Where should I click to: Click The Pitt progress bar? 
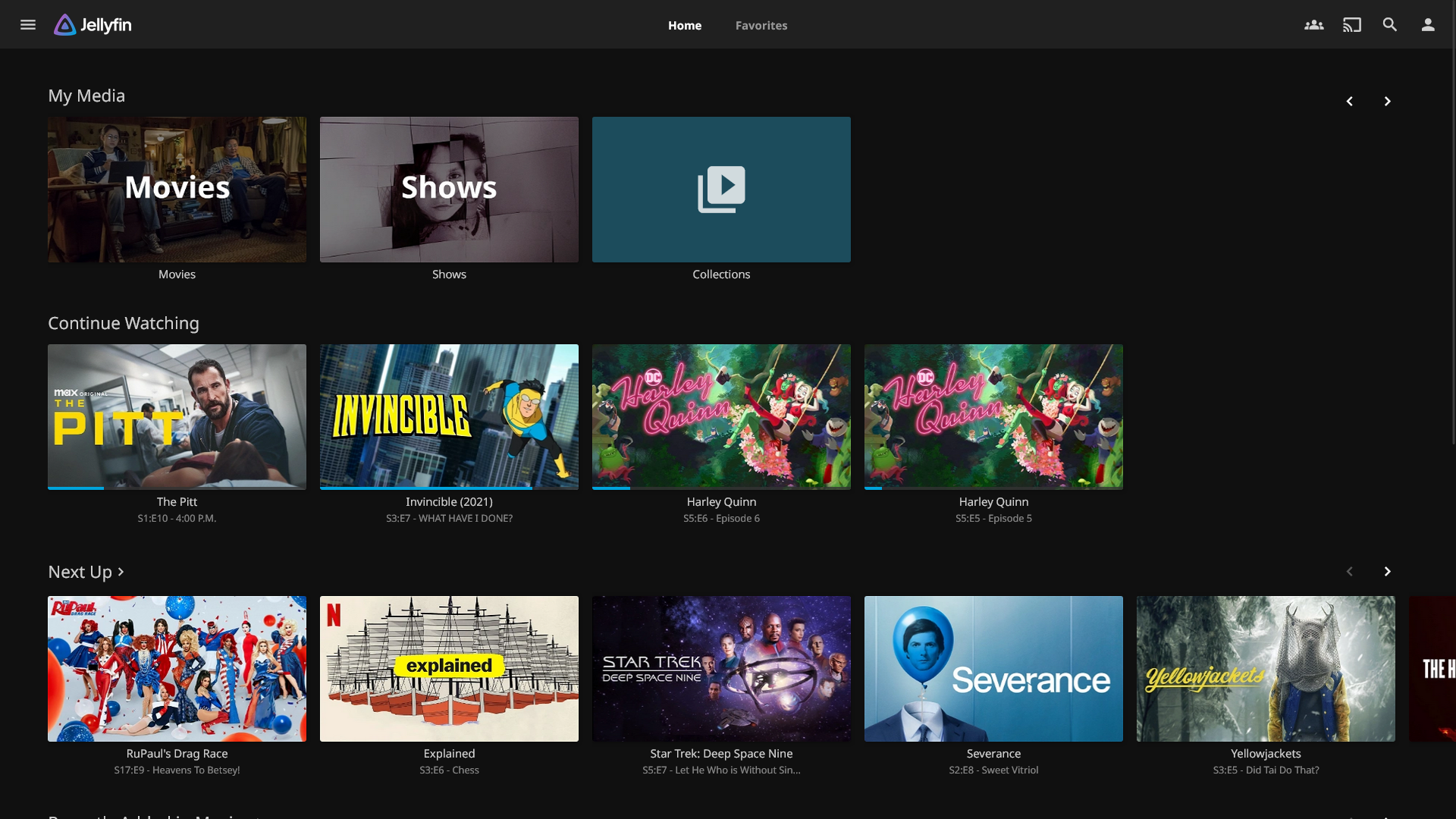[177, 488]
